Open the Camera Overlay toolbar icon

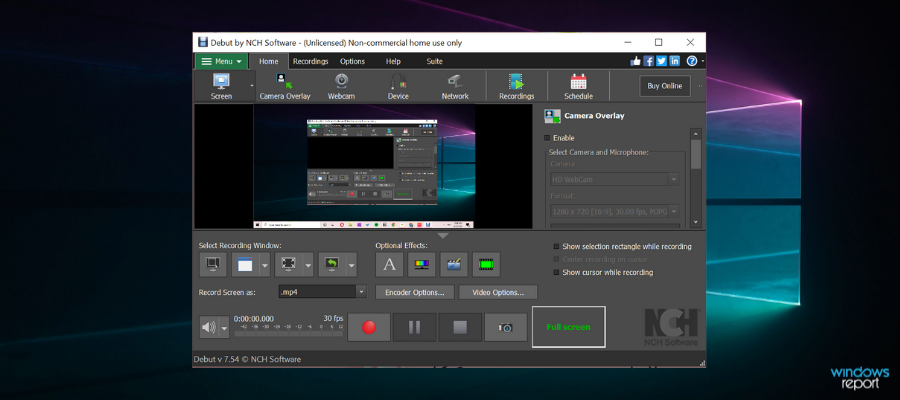click(285, 87)
